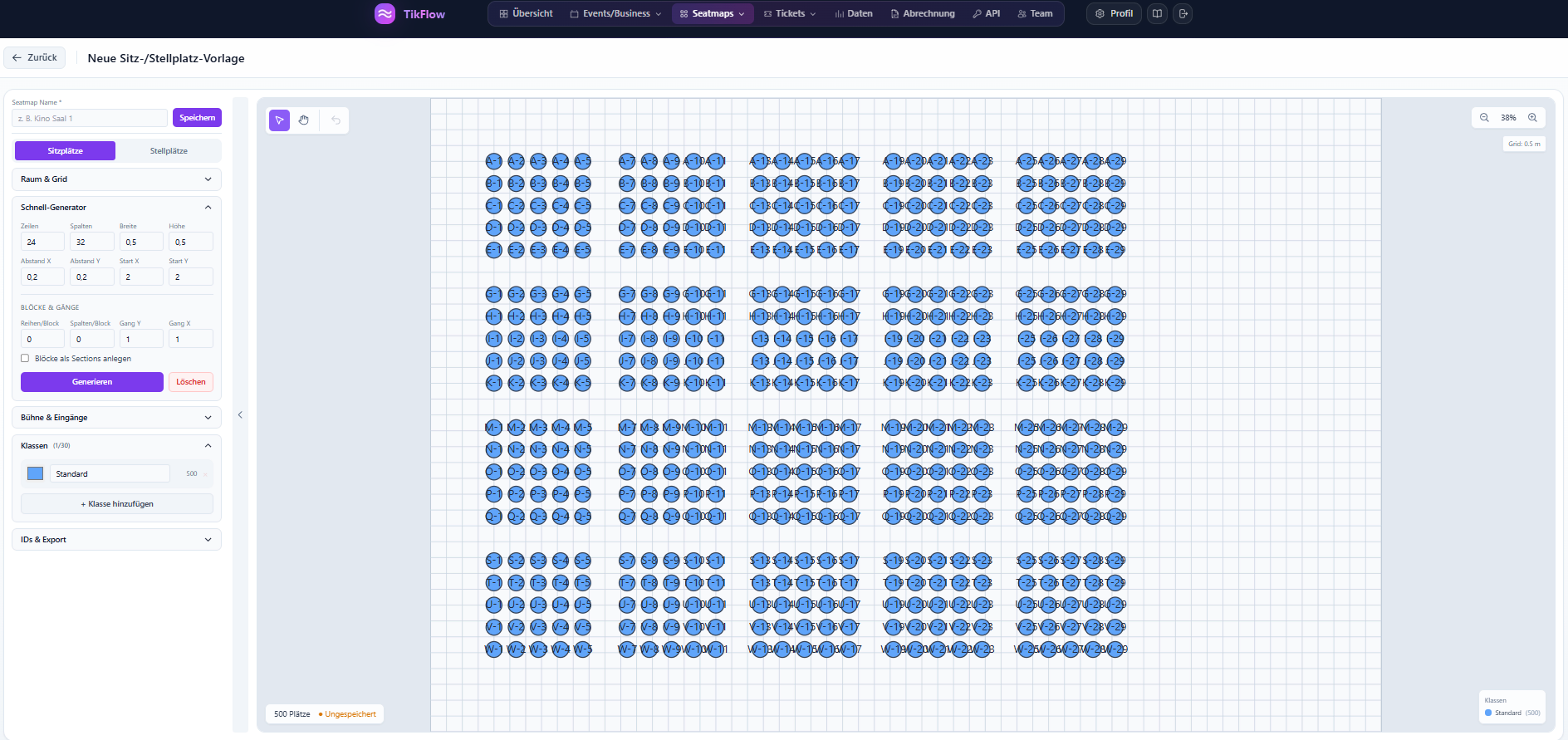This screenshot has width=1568, height=740.
Task: Zoom in the seatmap canvas
Action: (1532, 118)
